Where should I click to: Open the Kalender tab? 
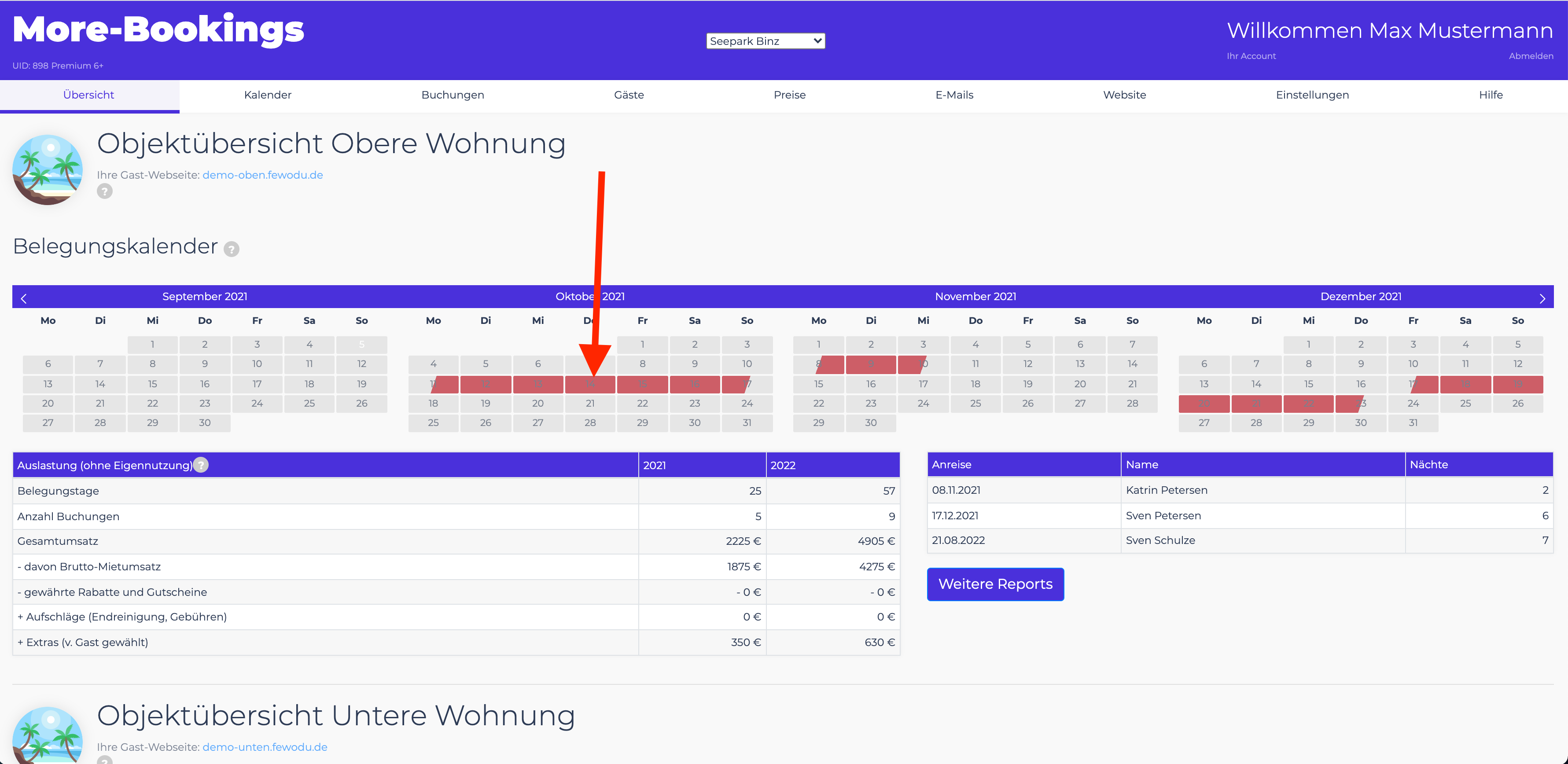coord(268,95)
